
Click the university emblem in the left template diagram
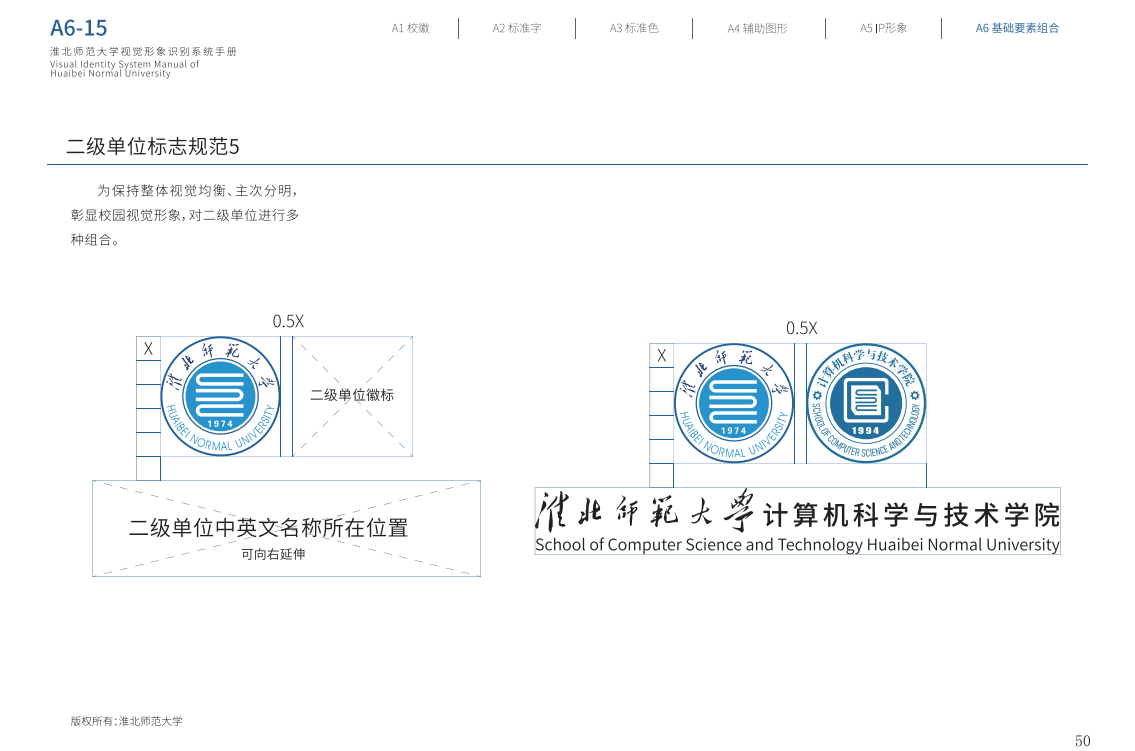coord(220,396)
